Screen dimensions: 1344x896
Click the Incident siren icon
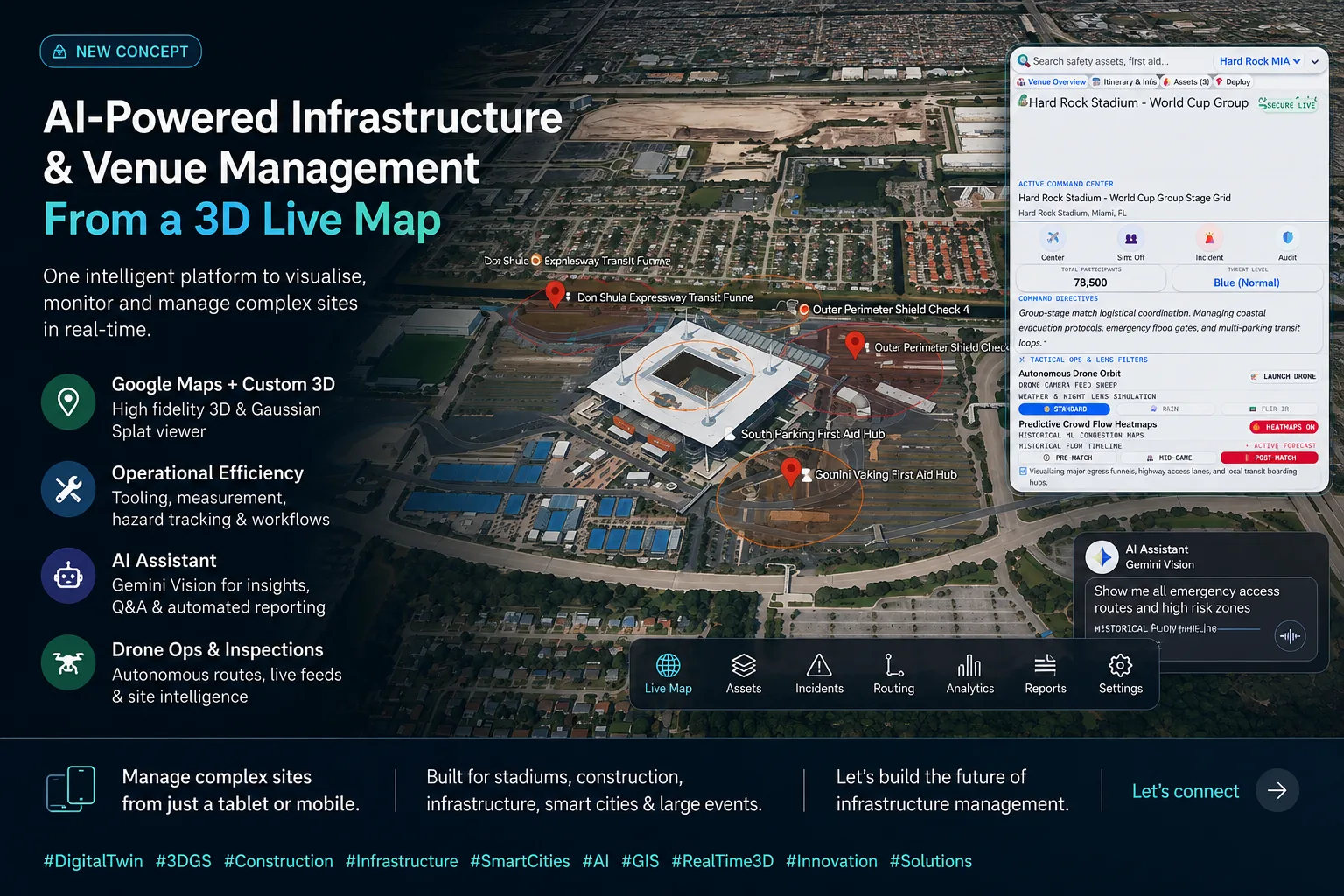[x=1209, y=238]
